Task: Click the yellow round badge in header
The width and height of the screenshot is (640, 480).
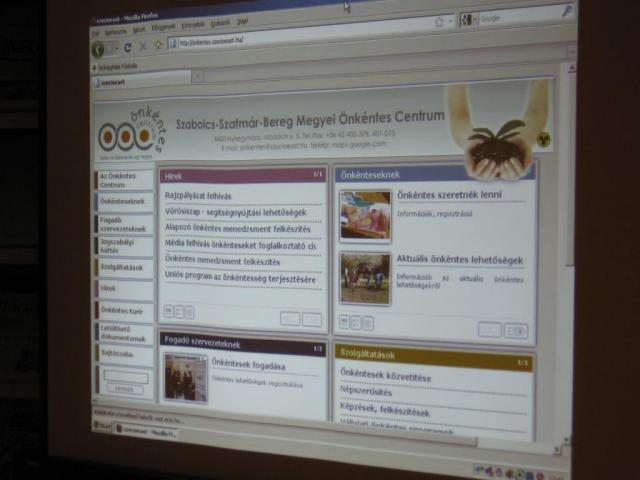Action: point(543,140)
